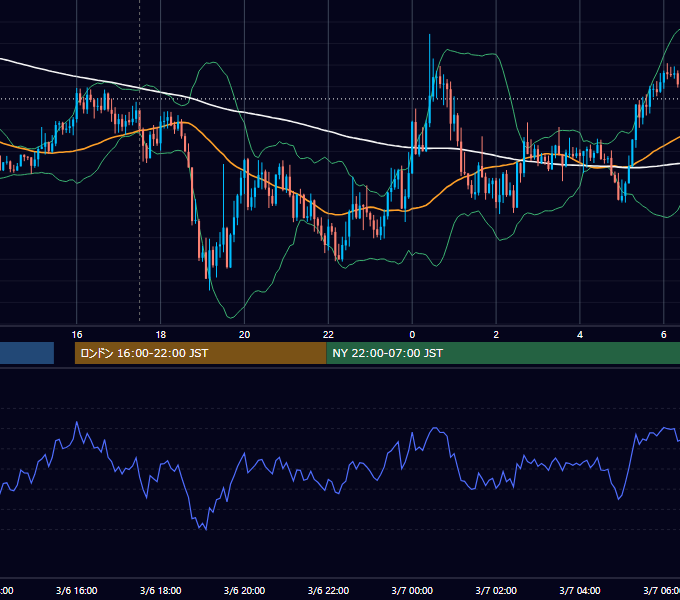Viewport: 680px width, 600px height.
Task: Click the 3/7 06:00 label on lower time axis
Action: pos(662,590)
